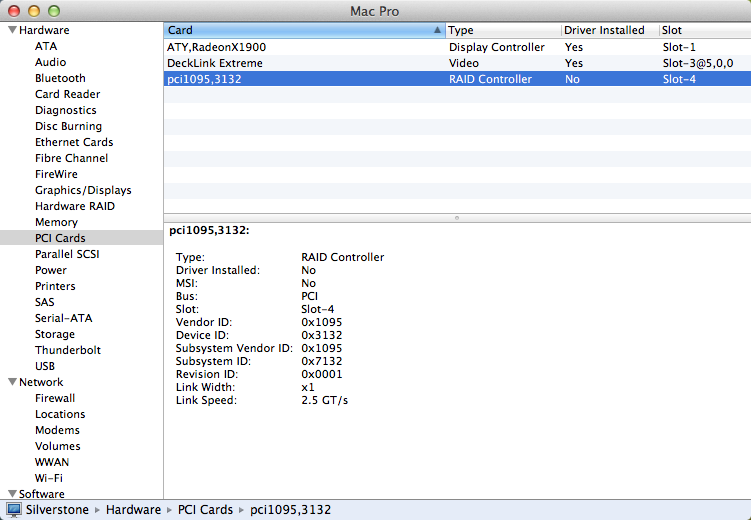Click PCI Cards in path bar
This screenshot has height=520, width=751.
[x=205, y=509]
